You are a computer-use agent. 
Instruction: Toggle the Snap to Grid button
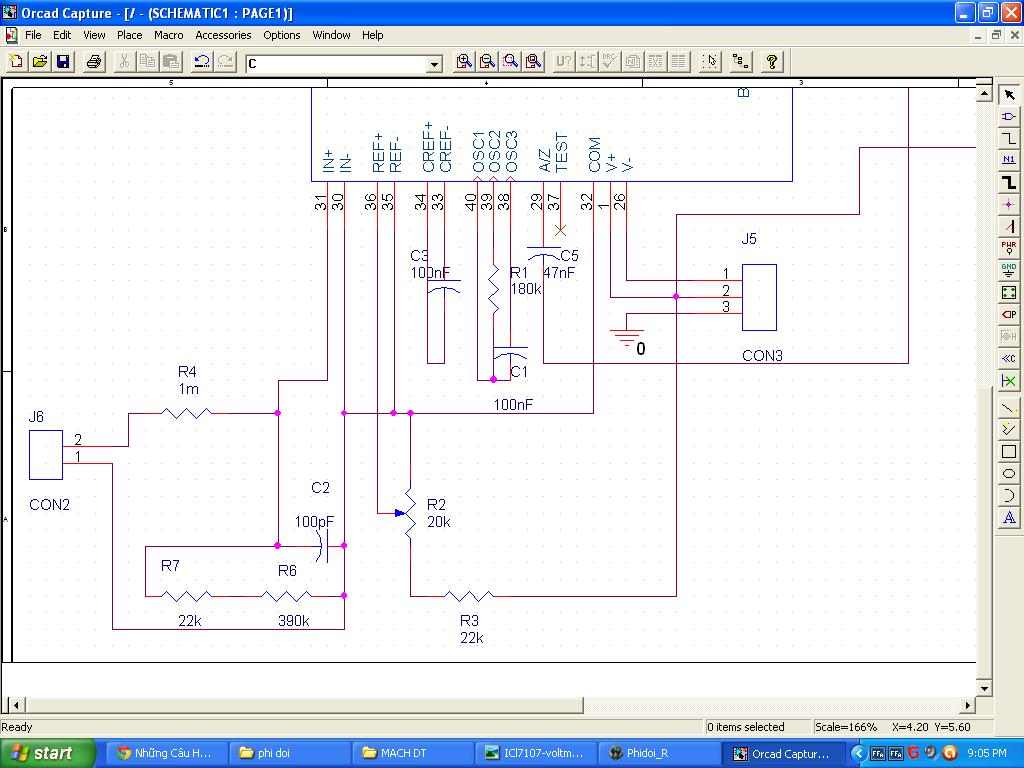(x=710, y=62)
